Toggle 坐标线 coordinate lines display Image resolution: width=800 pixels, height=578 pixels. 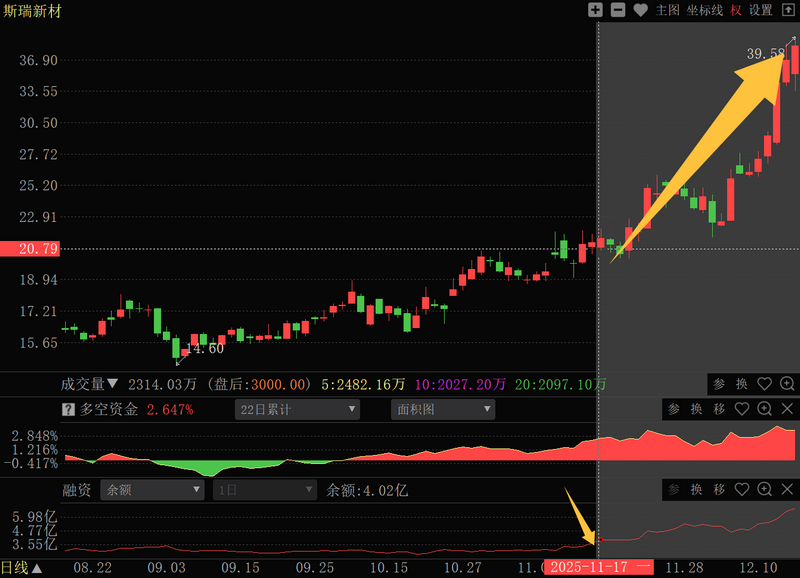coord(704,10)
